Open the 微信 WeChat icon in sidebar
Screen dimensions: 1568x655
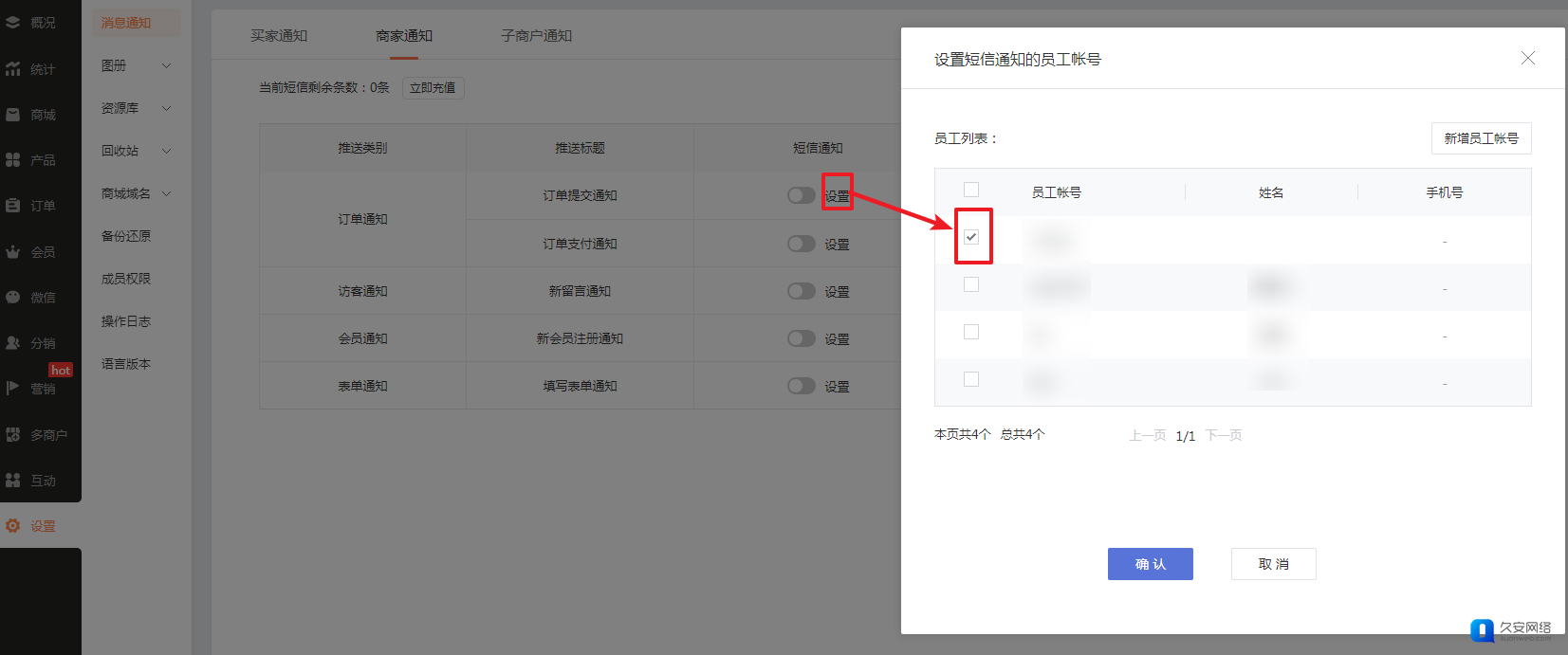[x=13, y=298]
